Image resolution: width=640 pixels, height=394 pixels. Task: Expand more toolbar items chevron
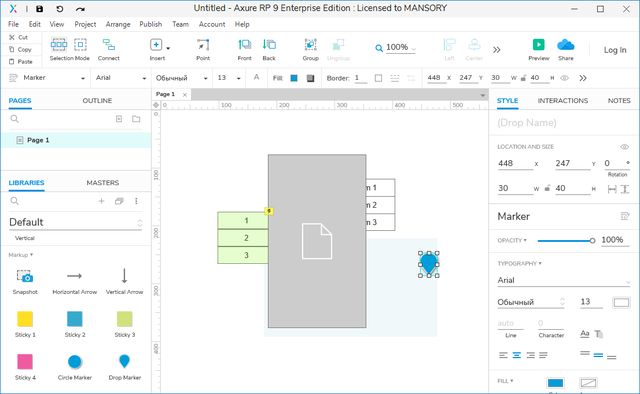(496, 50)
